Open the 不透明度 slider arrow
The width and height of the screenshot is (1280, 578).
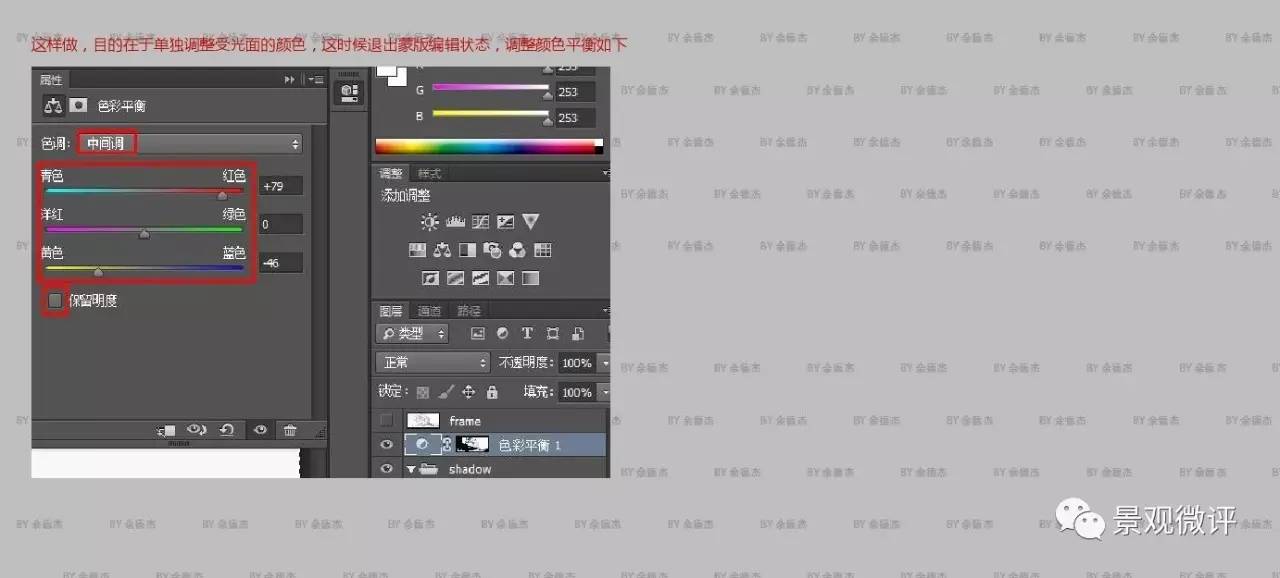pos(603,362)
